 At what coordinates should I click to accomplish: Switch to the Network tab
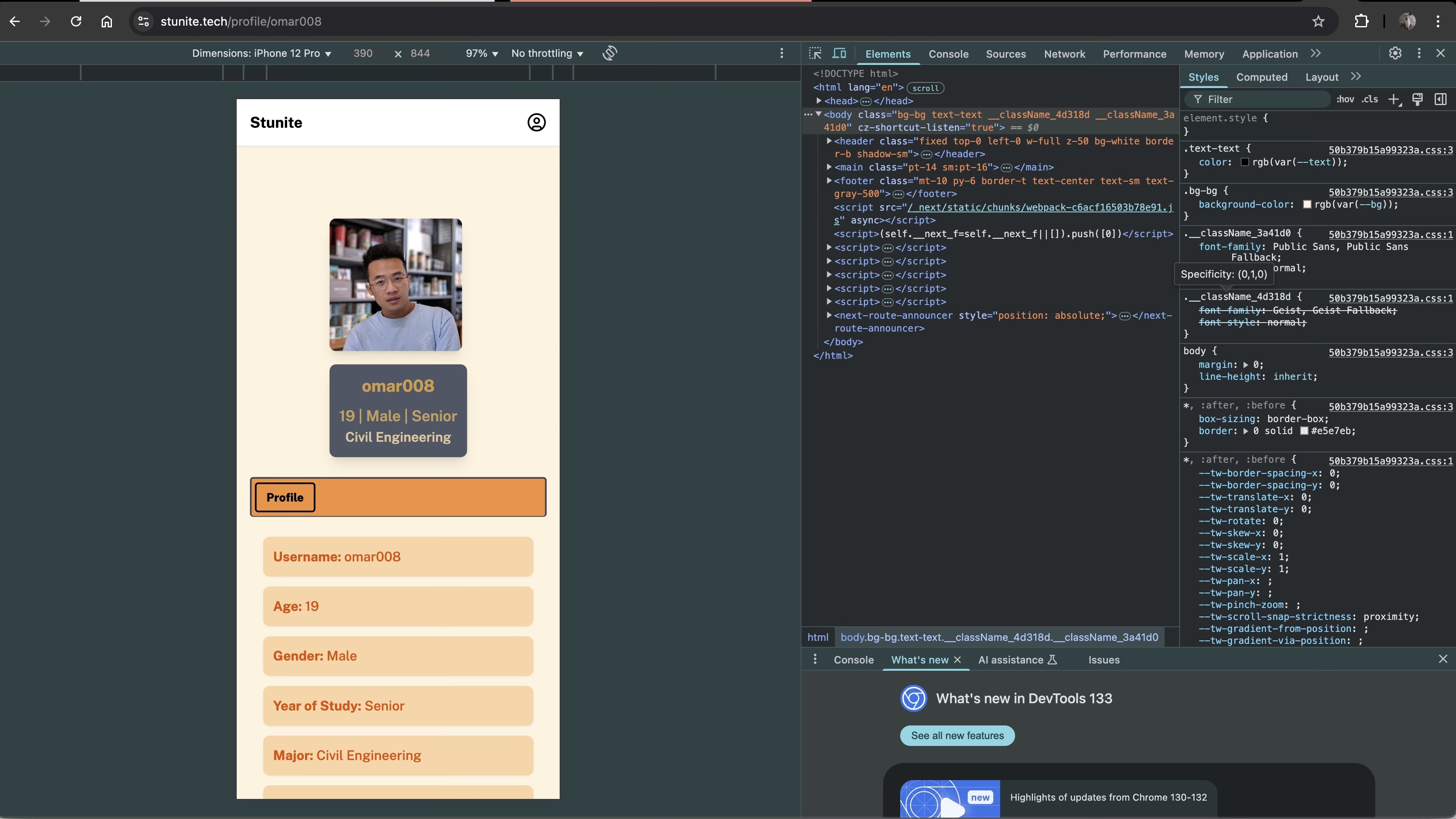(1064, 54)
